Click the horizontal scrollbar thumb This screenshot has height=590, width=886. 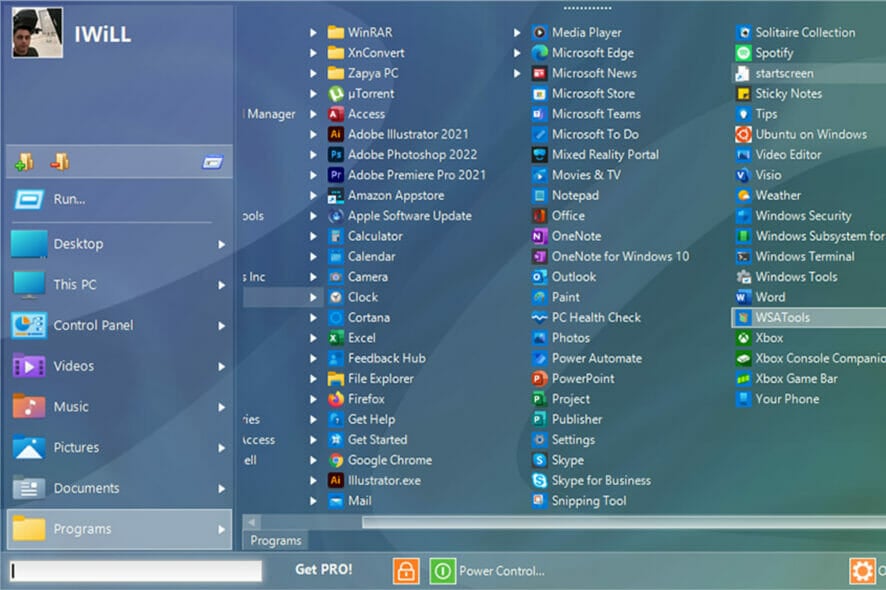(x=624, y=522)
